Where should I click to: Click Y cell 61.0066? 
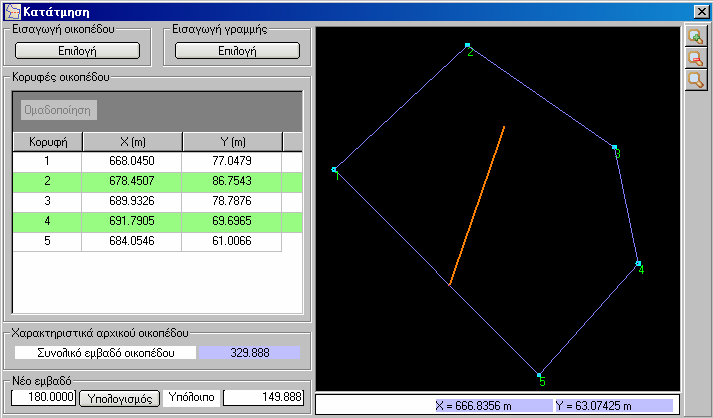click(232, 241)
